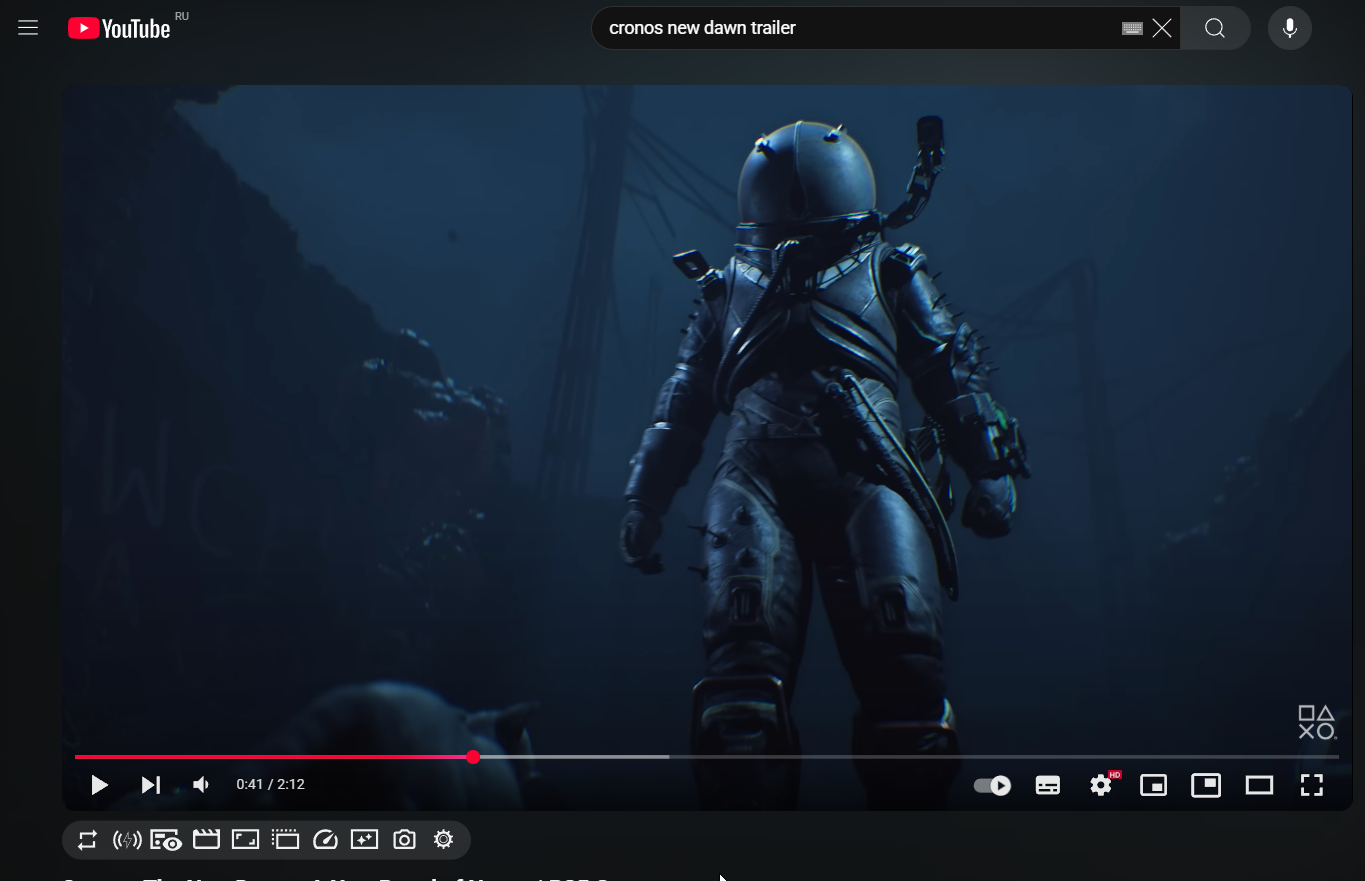Click the corner-bracket frame icon in extension toolbar
This screenshot has width=1365, height=881.
point(245,840)
